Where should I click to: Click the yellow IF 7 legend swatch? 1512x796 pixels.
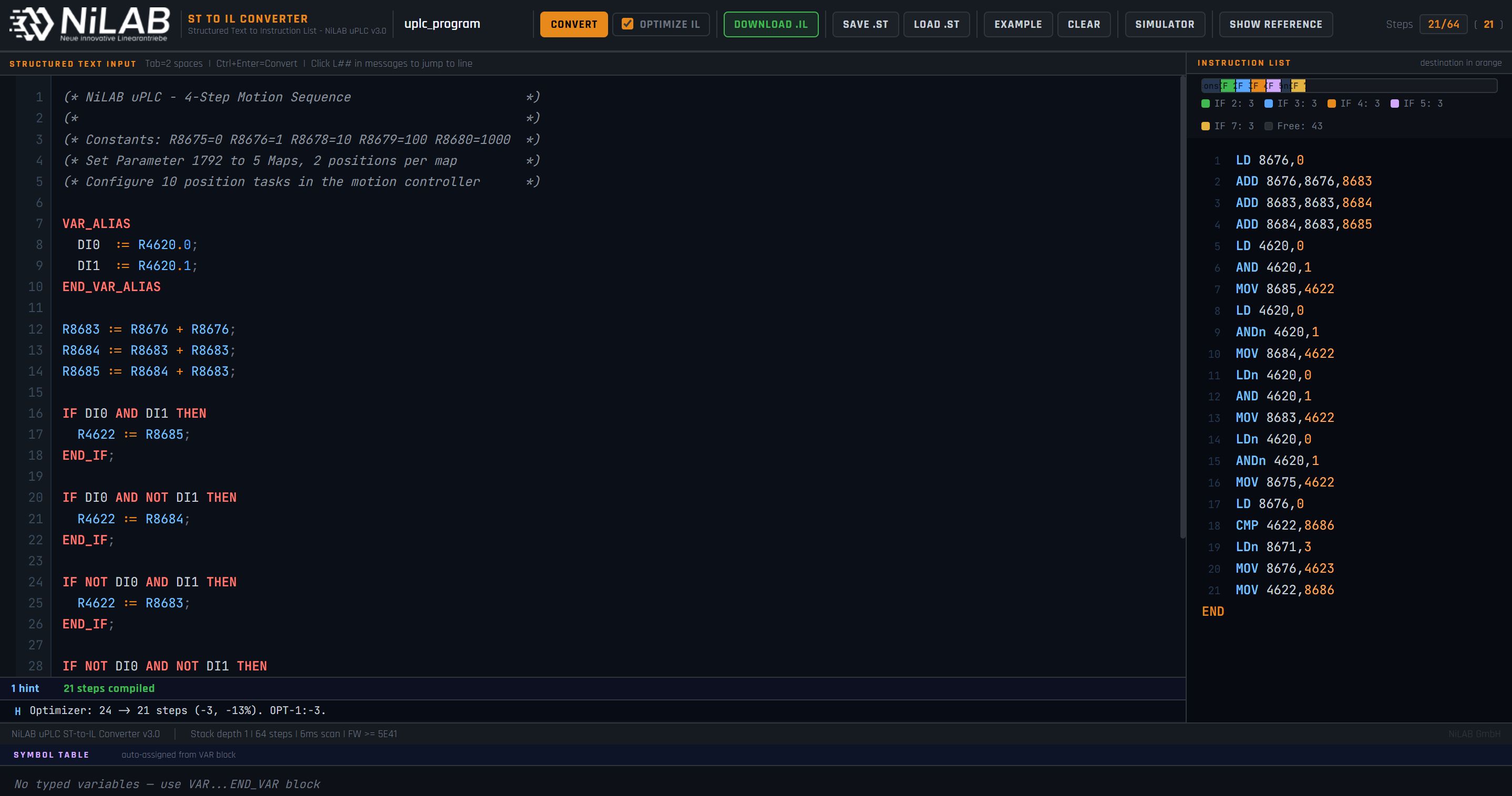pyautogui.click(x=1206, y=126)
